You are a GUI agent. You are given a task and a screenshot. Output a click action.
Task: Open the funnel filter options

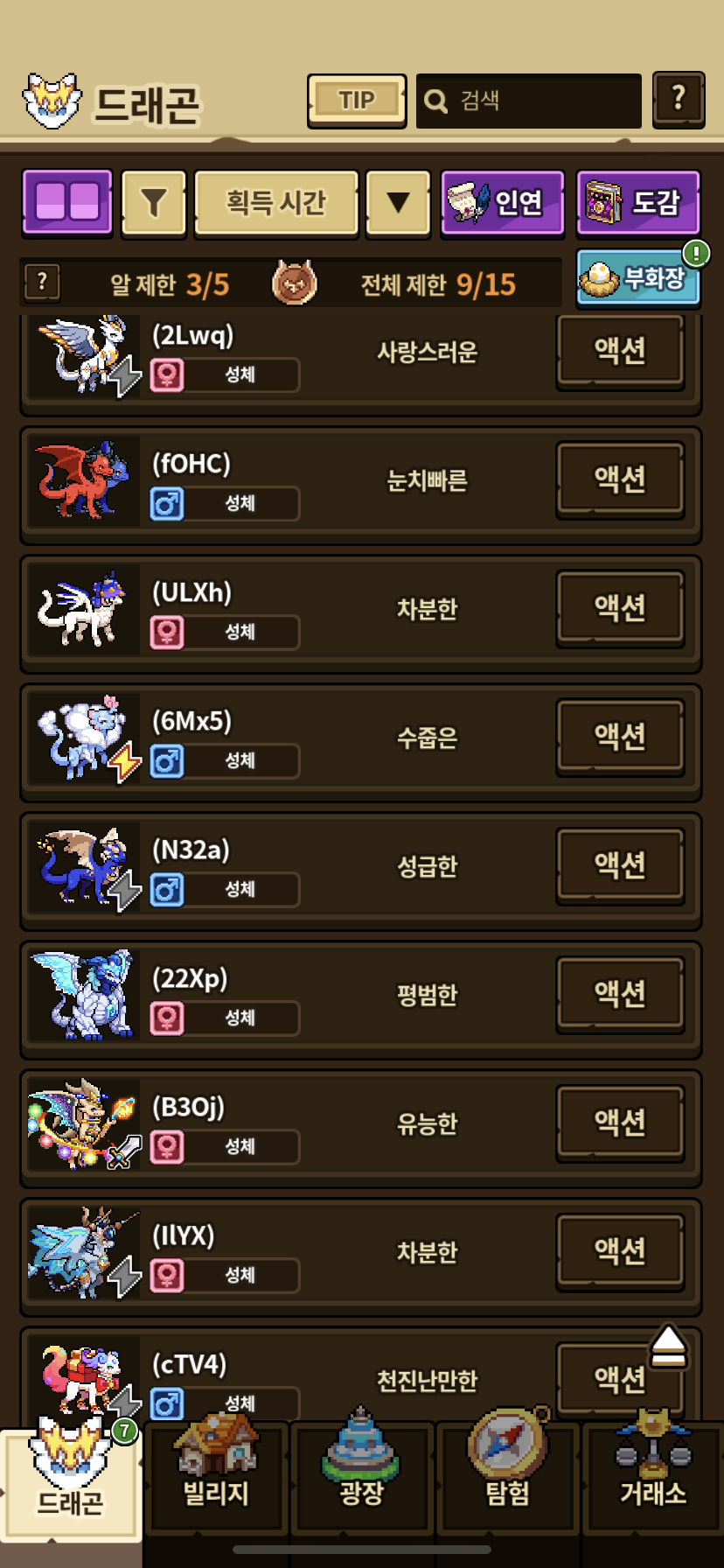pos(154,203)
